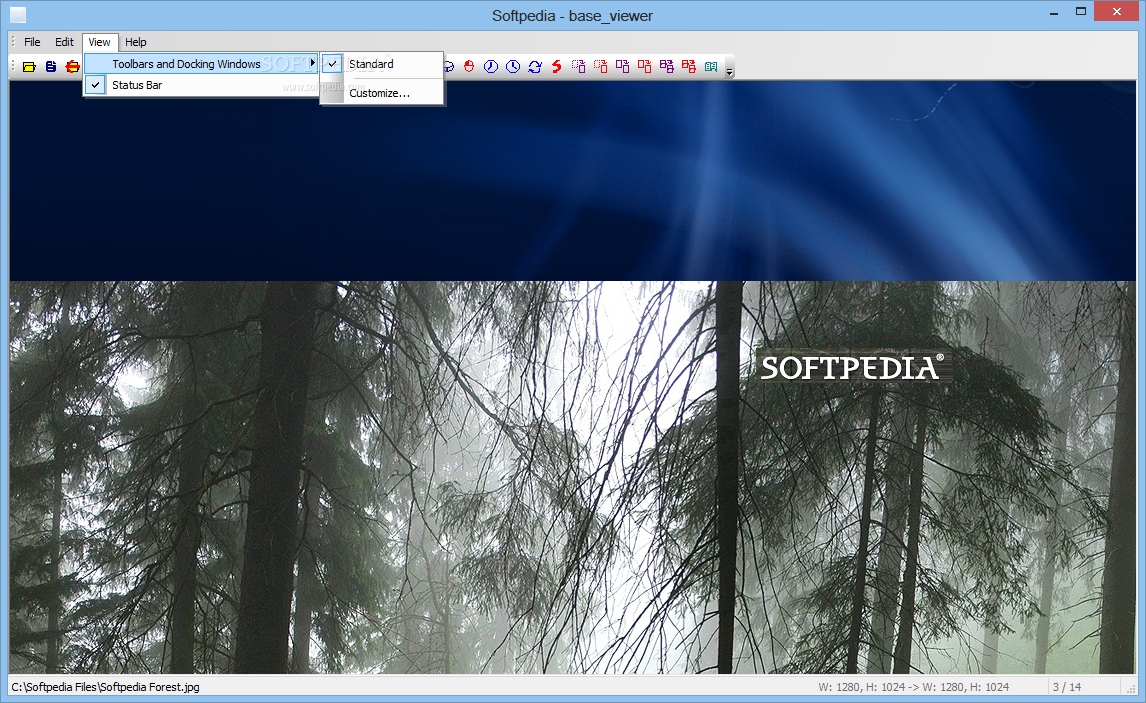Screen dimensions: 1146x703
Task: Click the red dashed-square copy icon
Action: 601,66
